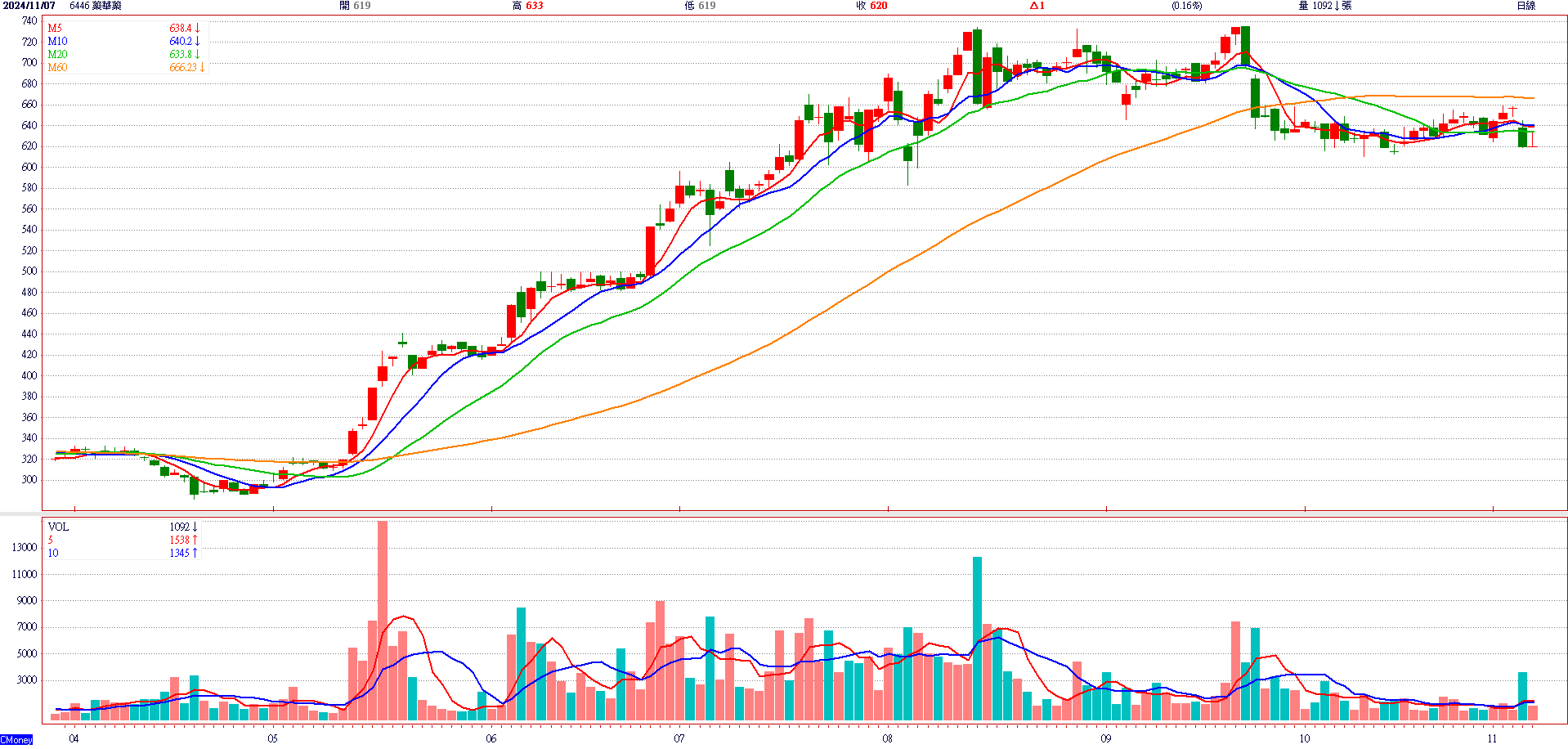
Task: Select the 10 month axis label
Action: coord(1304,738)
